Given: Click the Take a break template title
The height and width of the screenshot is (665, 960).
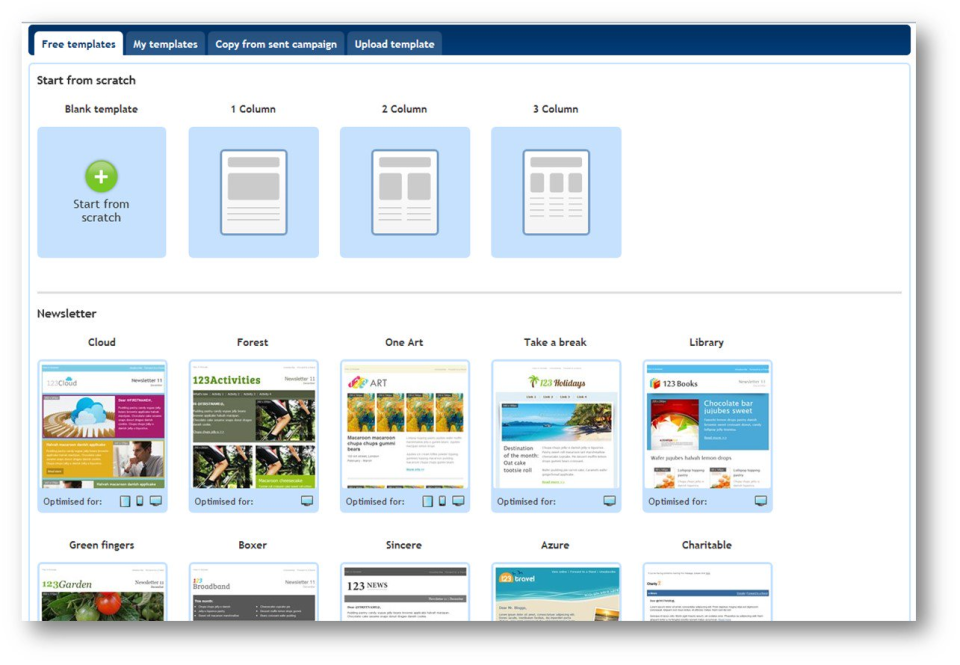Looking at the screenshot, I should pyautogui.click(x=555, y=342).
